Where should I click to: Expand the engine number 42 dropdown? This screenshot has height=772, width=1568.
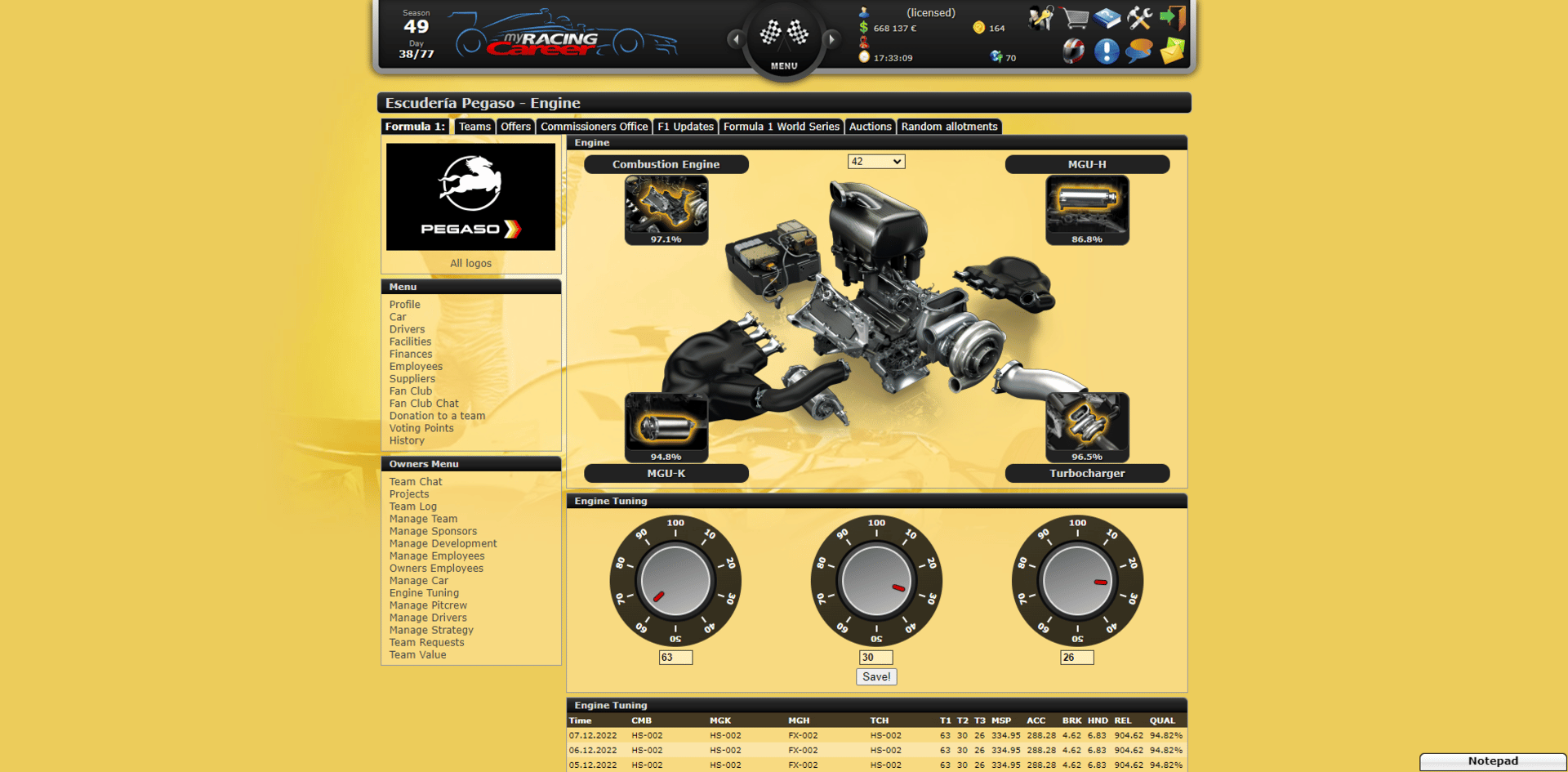click(876, 162)
